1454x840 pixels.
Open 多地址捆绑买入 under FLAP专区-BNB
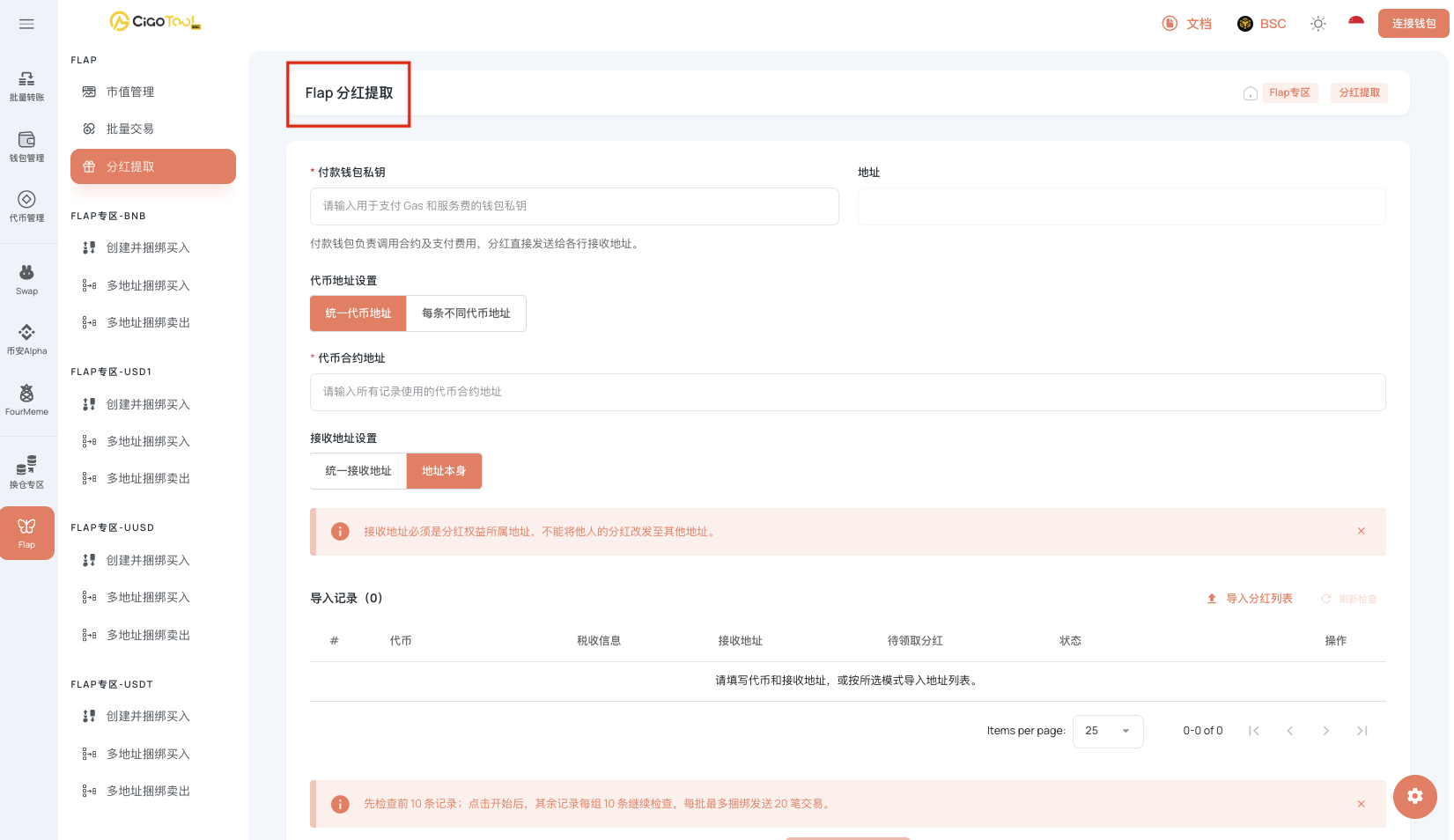pos(153,285)
